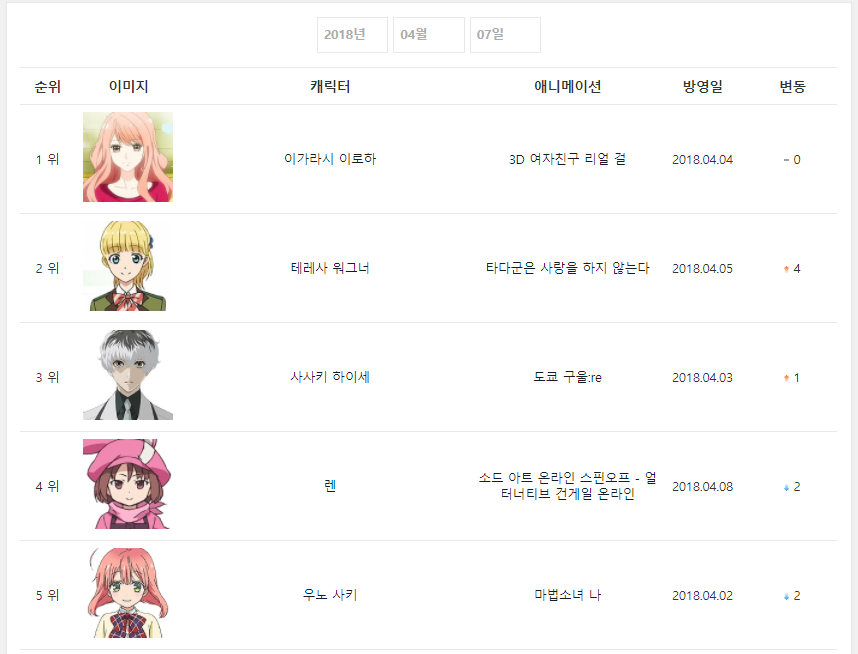Viewport: 858px width, 654px height.
Task: Open the 07일 day selector
Action: tap(505, 35)
